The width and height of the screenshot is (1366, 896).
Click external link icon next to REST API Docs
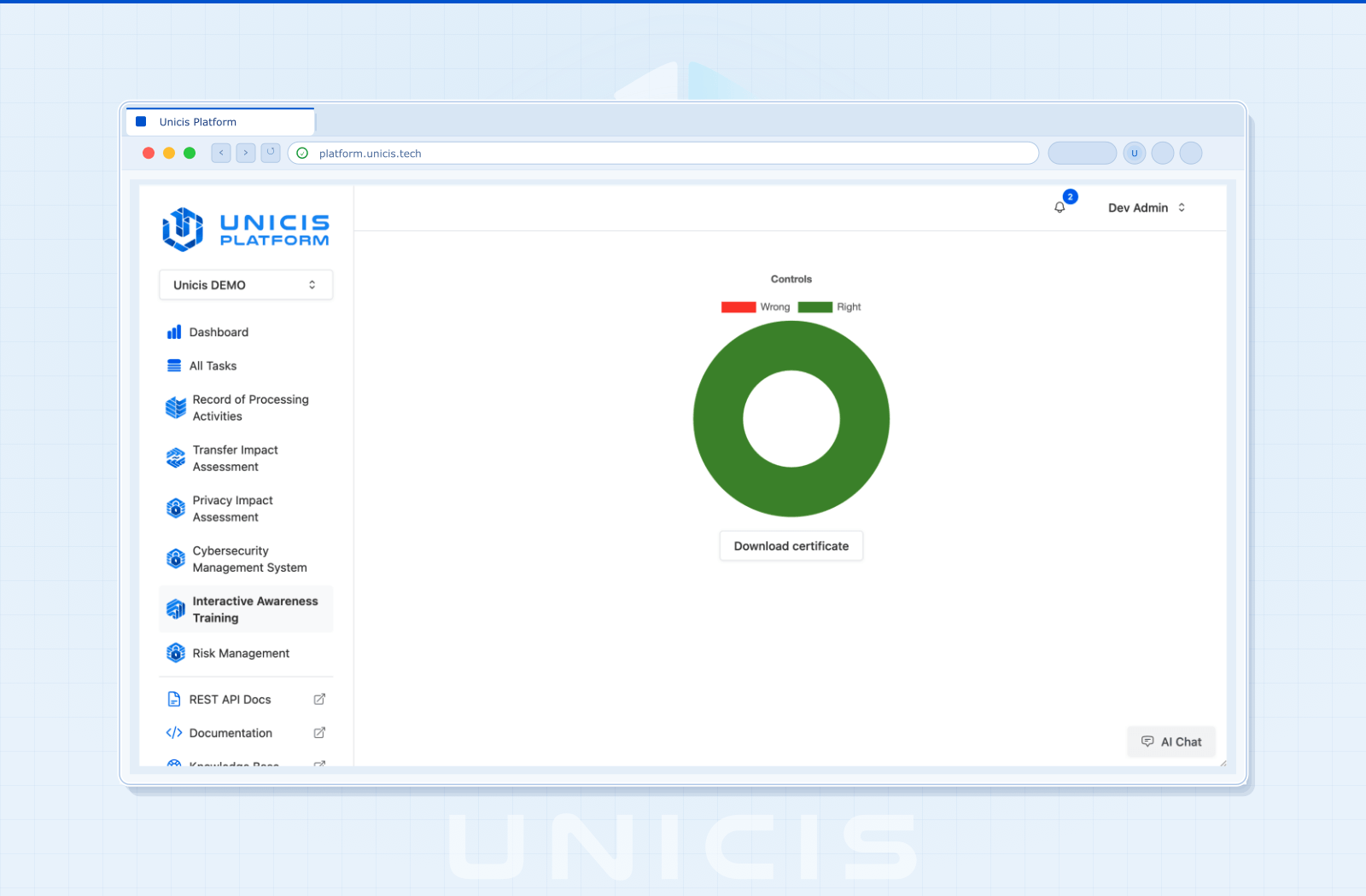tap(319, 699)
